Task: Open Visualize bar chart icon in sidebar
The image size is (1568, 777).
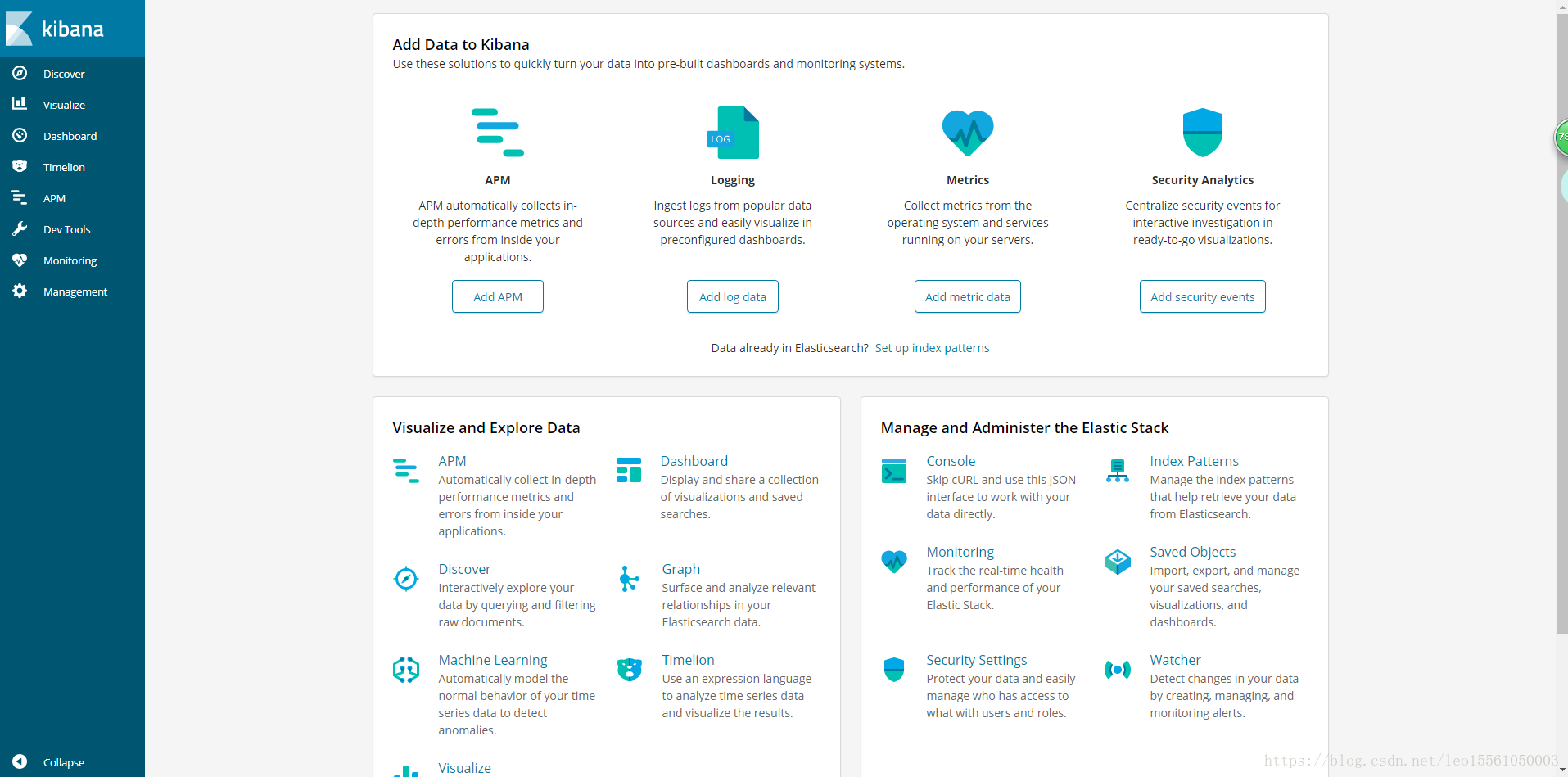Action: tap(20, 104)
